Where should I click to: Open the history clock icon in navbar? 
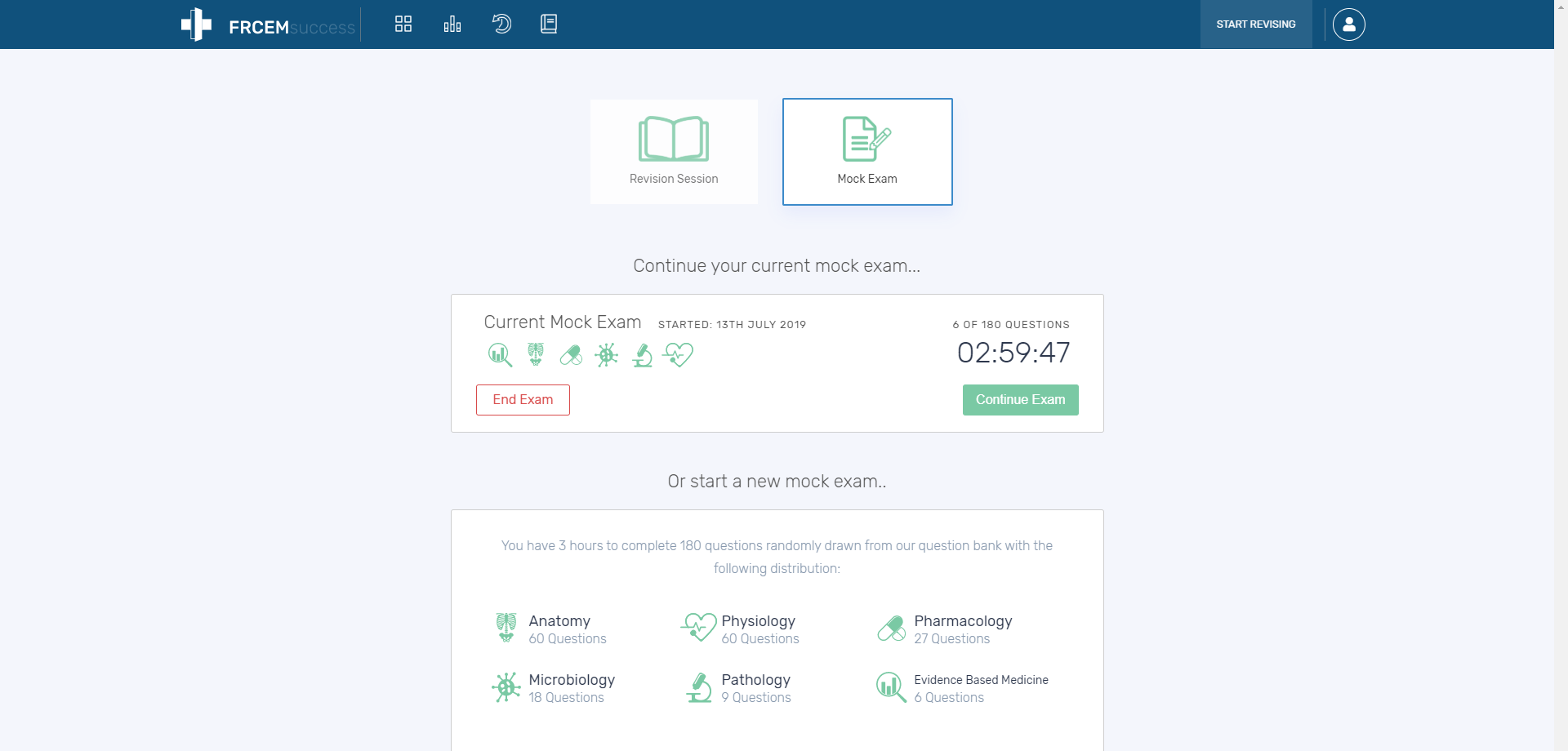point(501,24)
